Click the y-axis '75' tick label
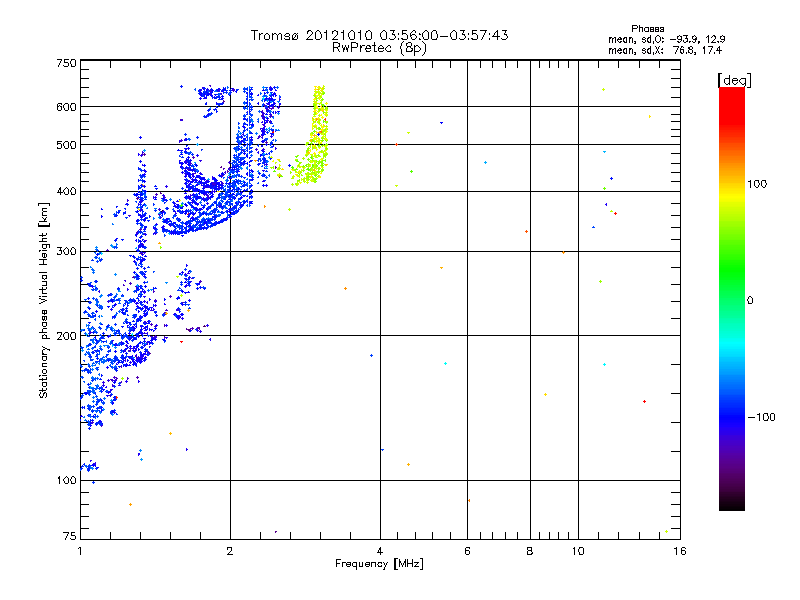Viewport: 800px width, 600px height. (70, 536)
